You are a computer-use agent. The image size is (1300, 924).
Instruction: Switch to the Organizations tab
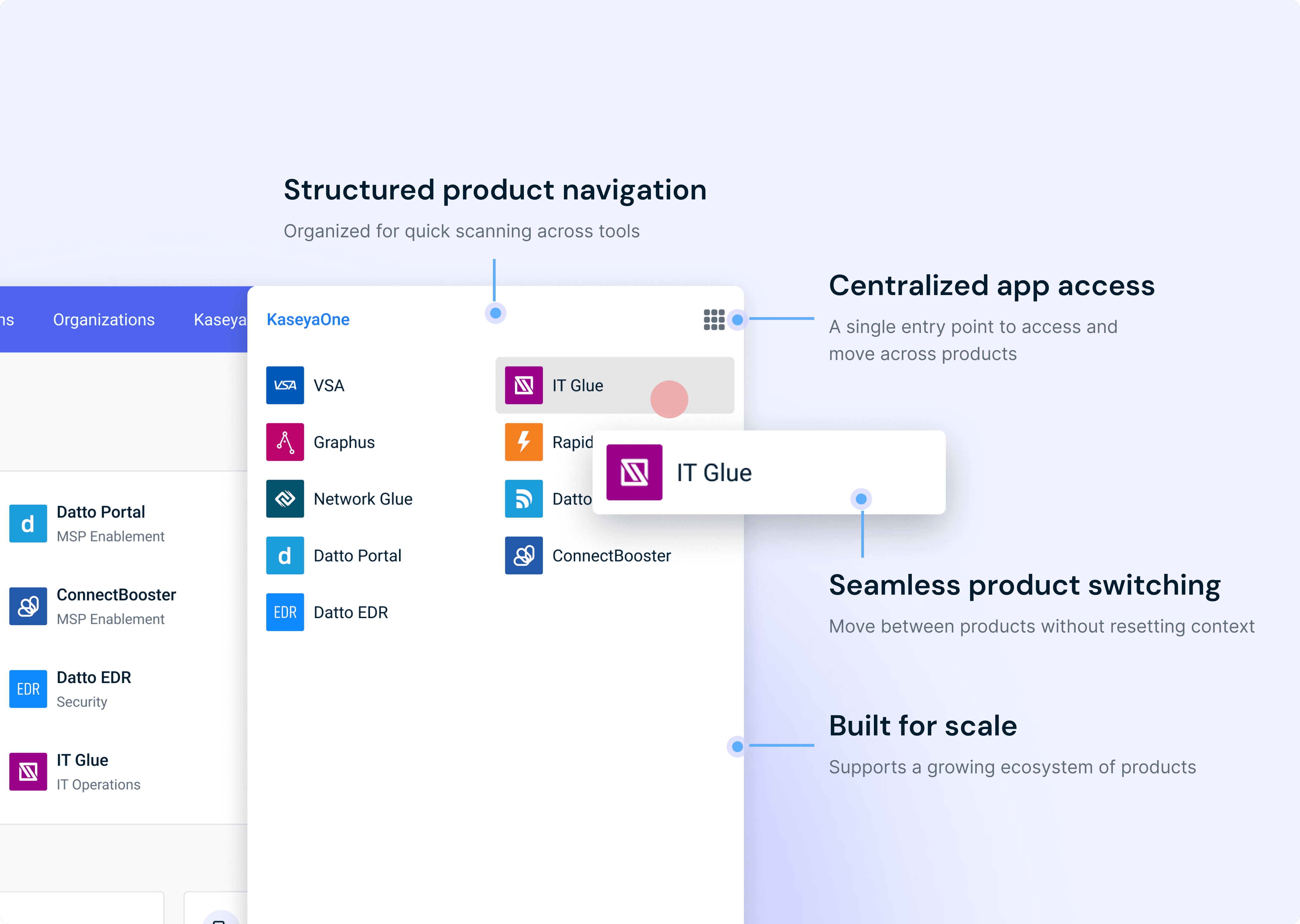104,320
